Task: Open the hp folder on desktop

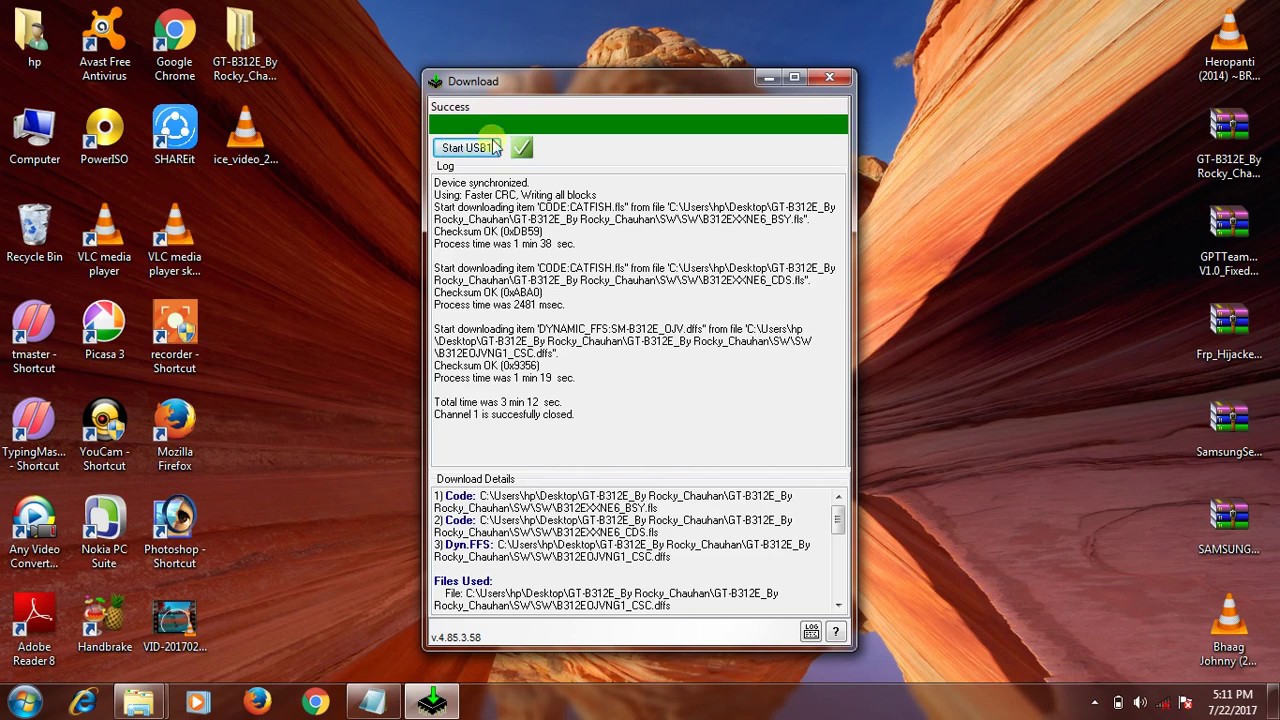Action: coord(34,40)
